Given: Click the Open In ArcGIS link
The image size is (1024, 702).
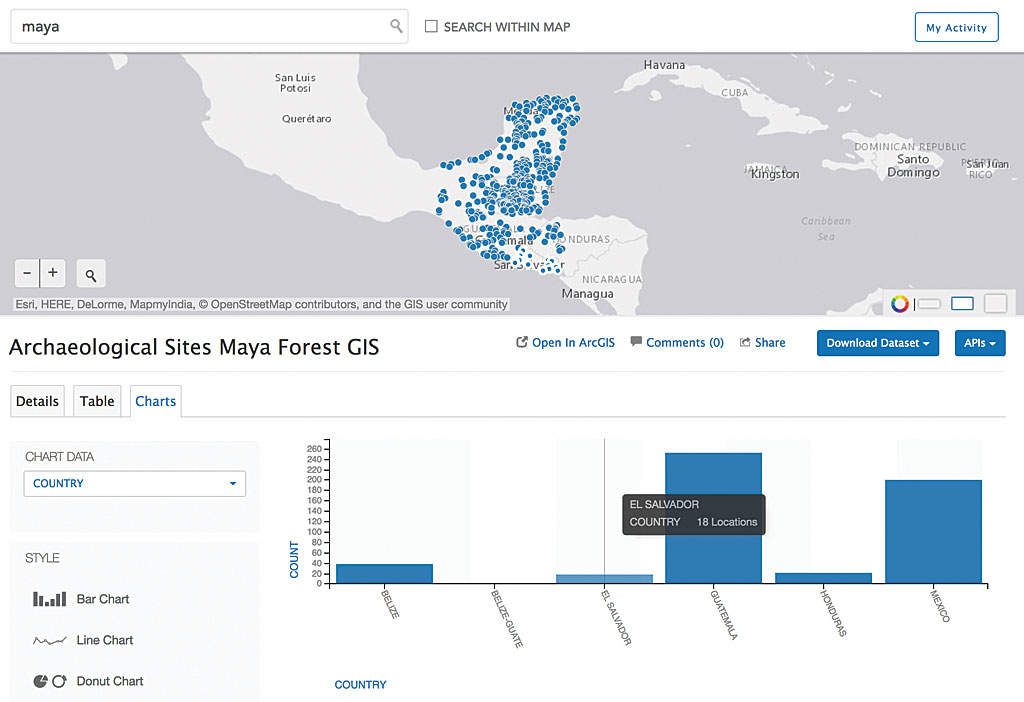Looking at the screenshot, I should click(565, 343).
